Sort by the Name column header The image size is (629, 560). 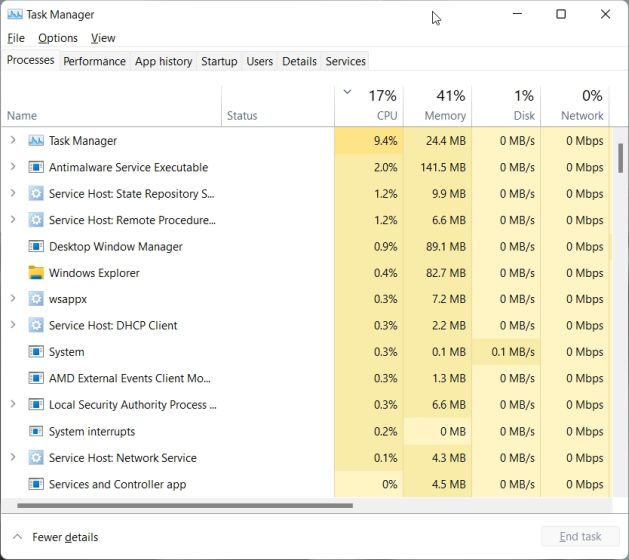pyautogui.click(x=111, y=106)
